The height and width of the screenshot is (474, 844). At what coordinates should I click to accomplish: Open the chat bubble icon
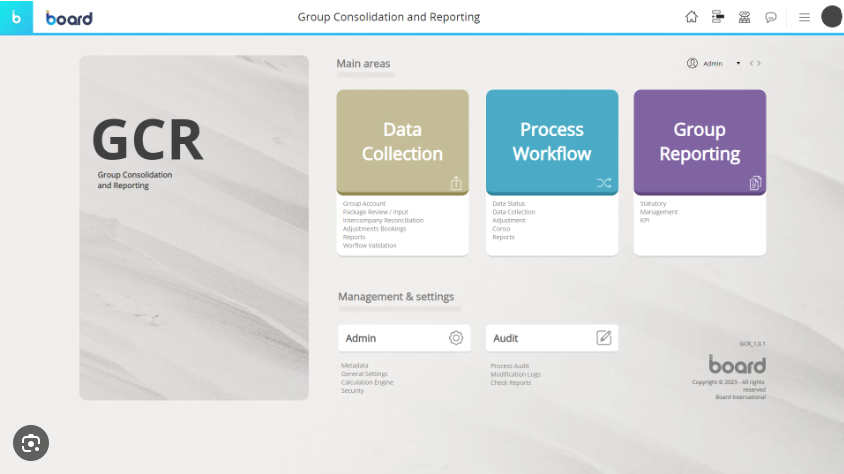(x=771, y=18)
